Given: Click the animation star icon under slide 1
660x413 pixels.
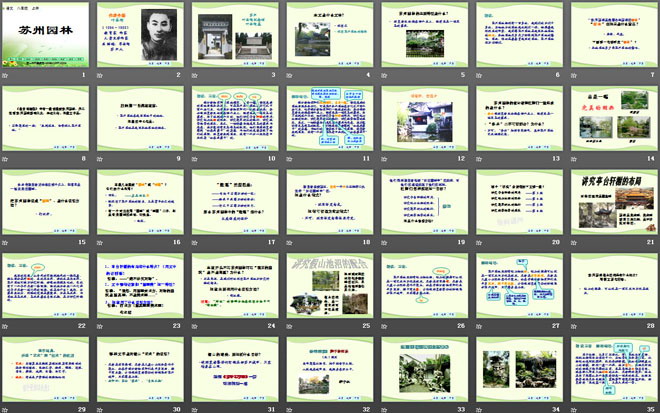Looking at the screenshot, I should (x=5, y=76).
